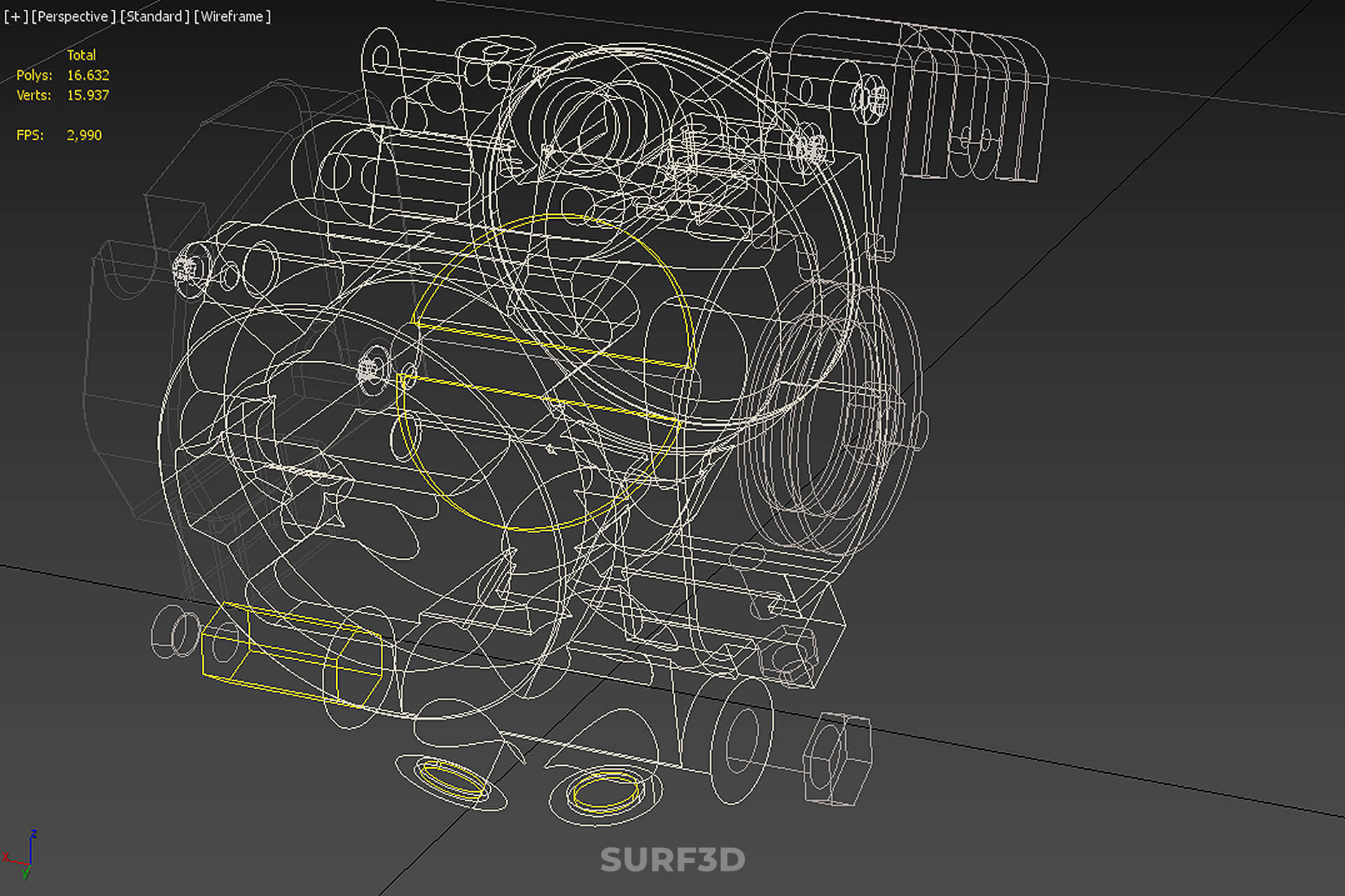Click the XYZ axis tripod gizmo
Viewport: 1345px width, 896px height.
21,855
